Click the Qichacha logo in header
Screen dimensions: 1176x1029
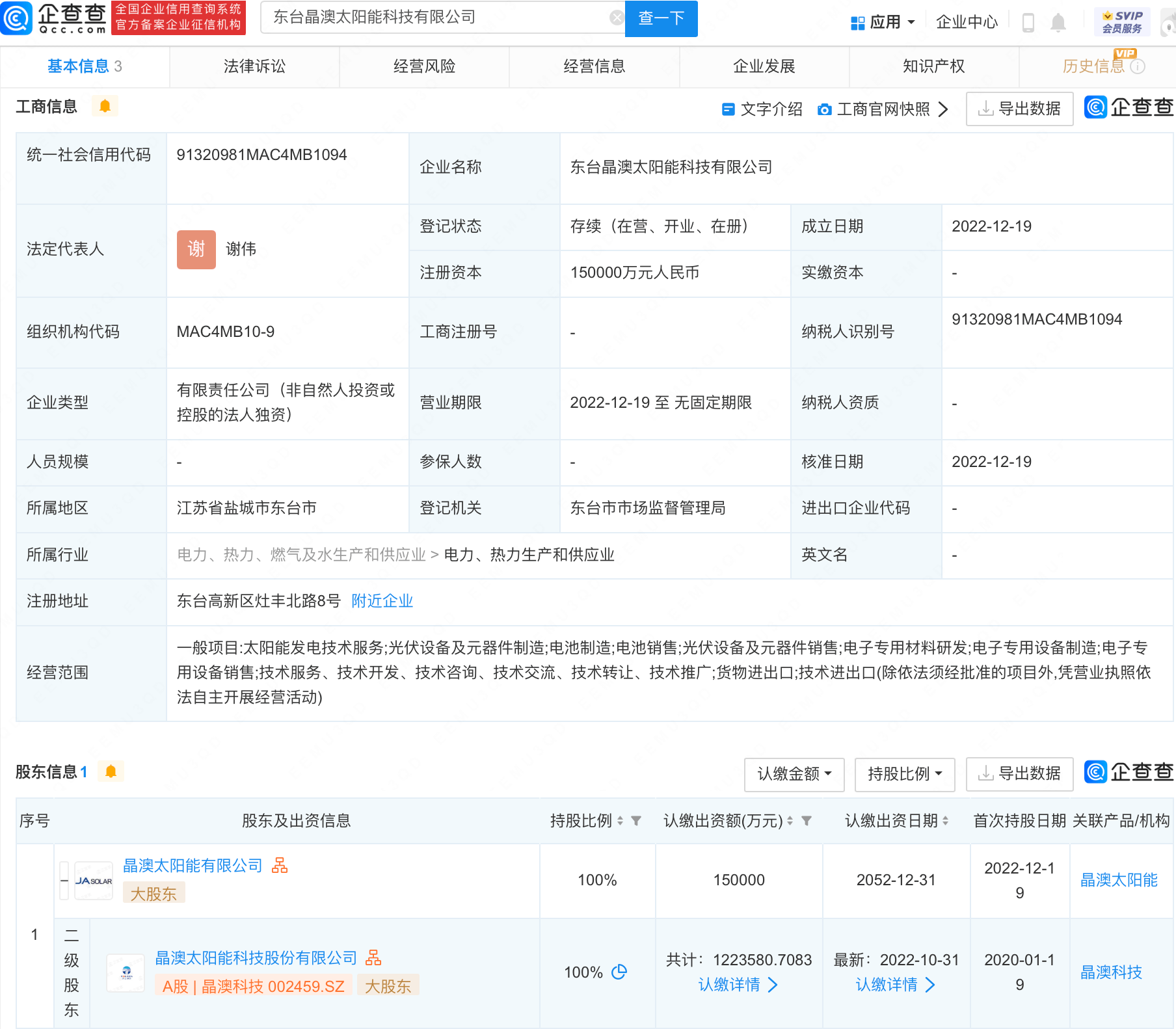53,18
